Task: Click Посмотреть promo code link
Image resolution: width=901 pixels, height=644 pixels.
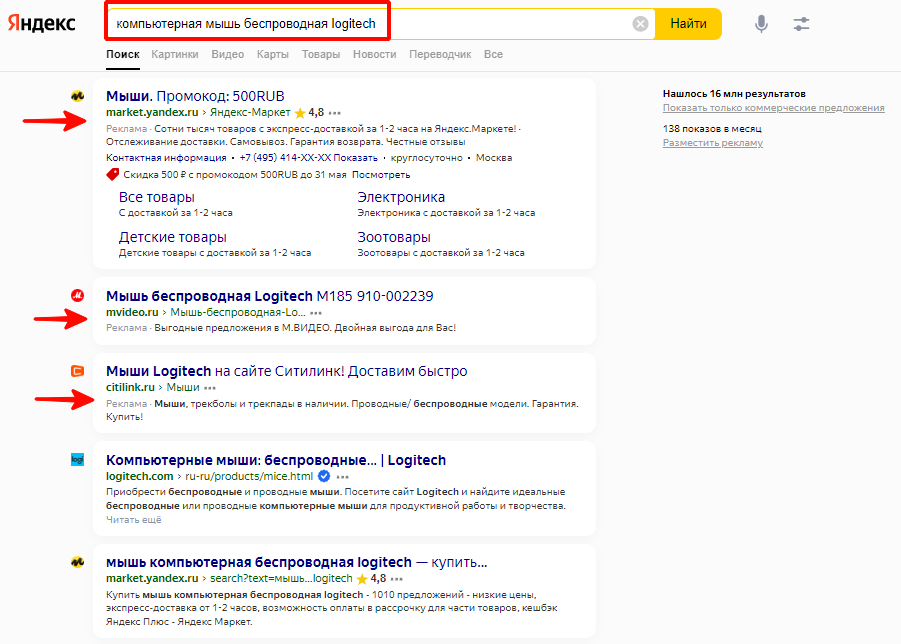Action: click(x=381, y=175)
